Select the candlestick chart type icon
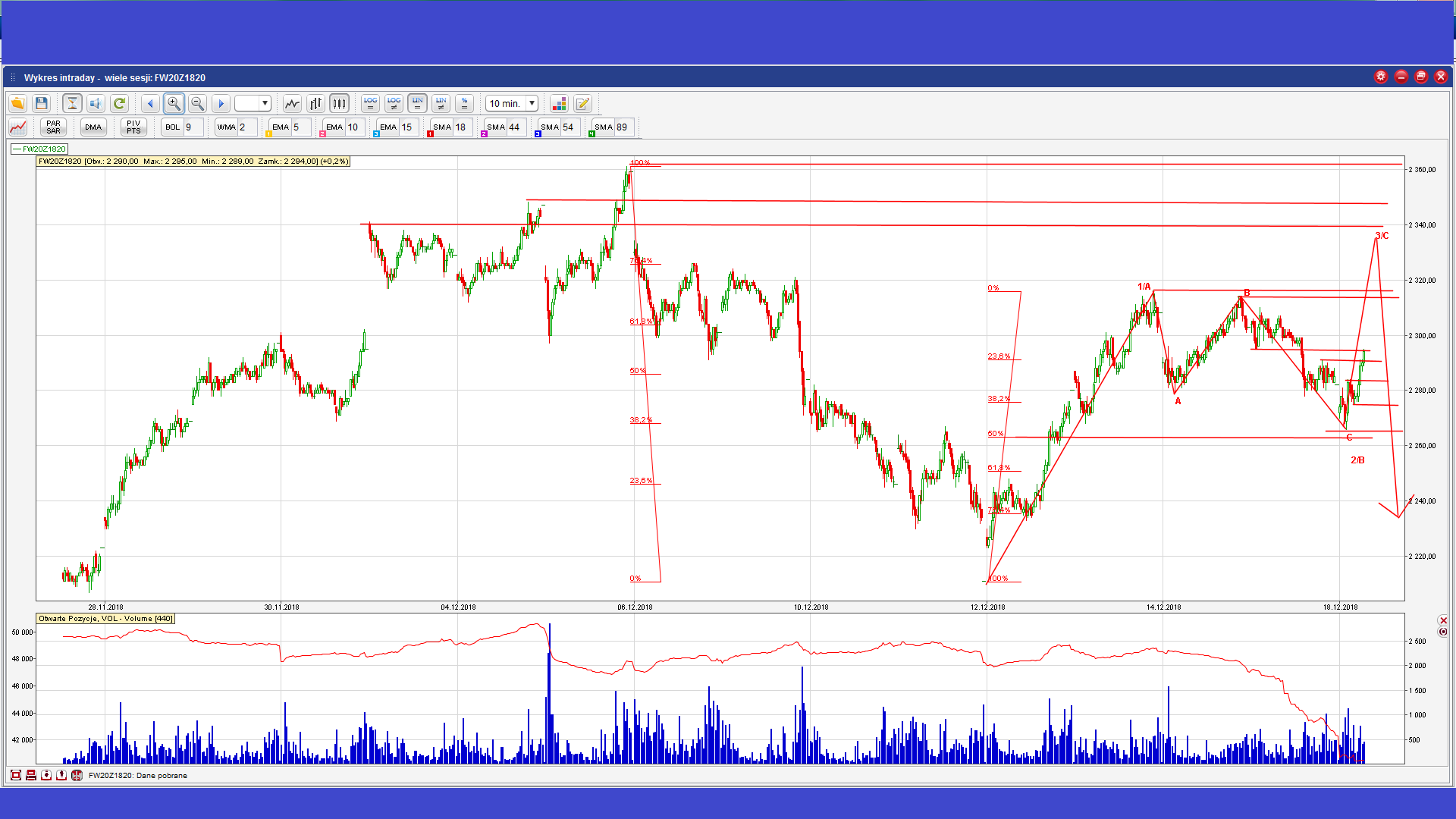Image resolution: width=1456 pixels, height=819 pixels. 339,104
